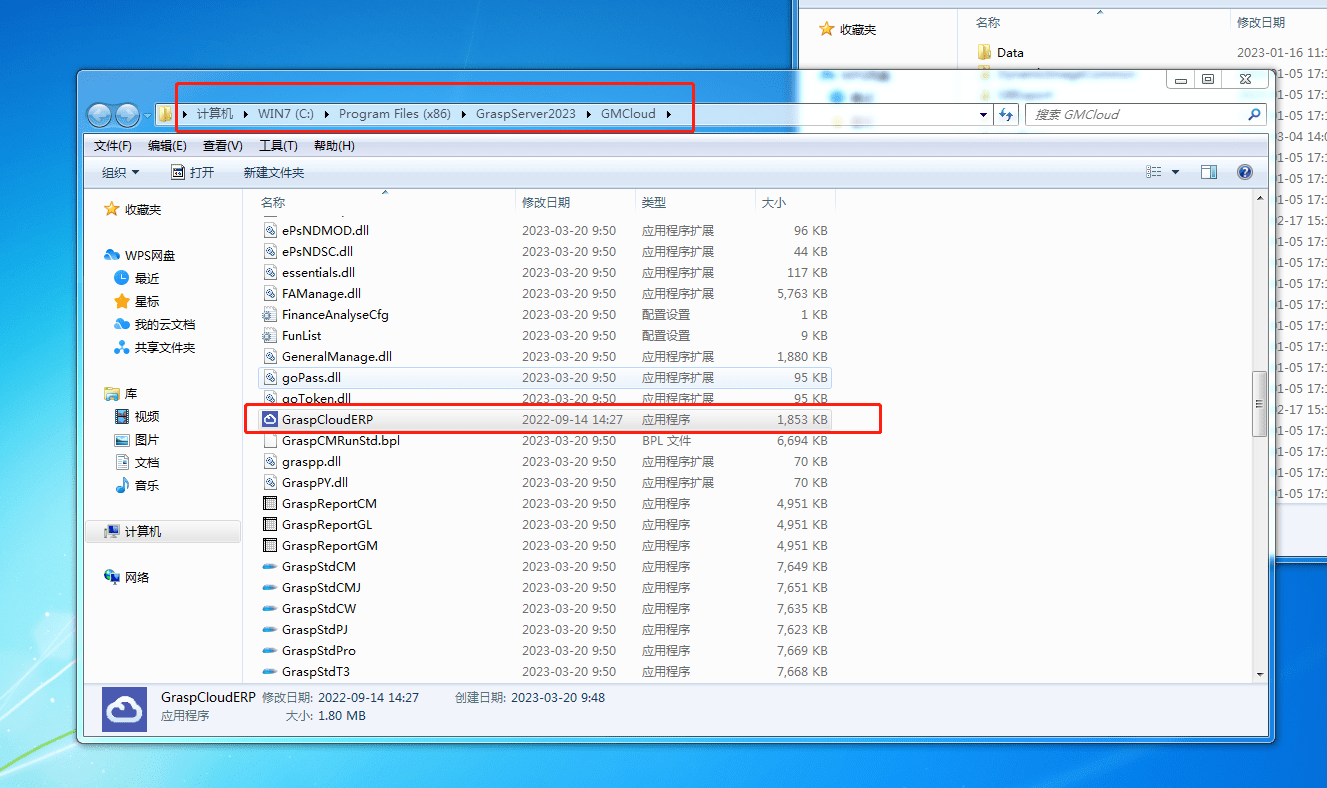Image resolution: width=1327 pixels, height=788 pixels.
Task: Open the recent pages dropdown arrow
Action: coord(147,115)
